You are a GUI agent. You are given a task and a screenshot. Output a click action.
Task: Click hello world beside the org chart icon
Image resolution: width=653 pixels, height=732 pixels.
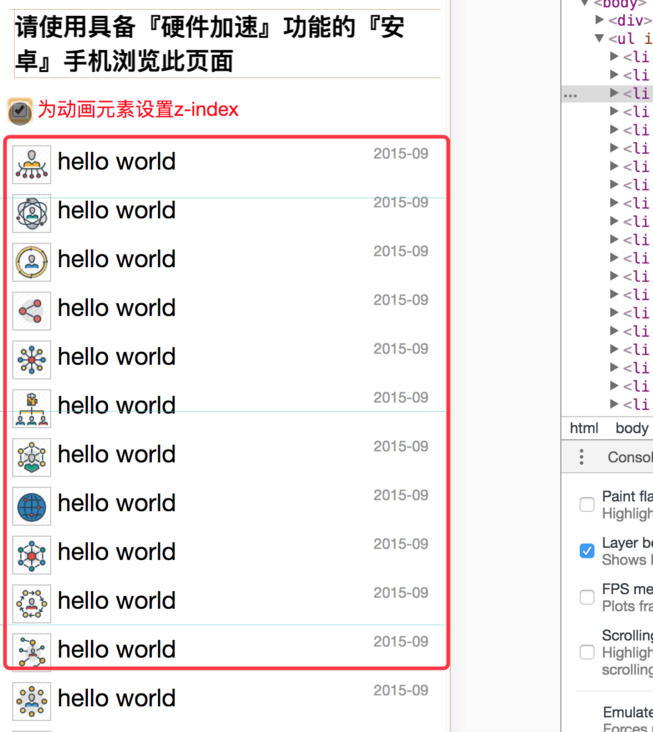tap(117, 406)
